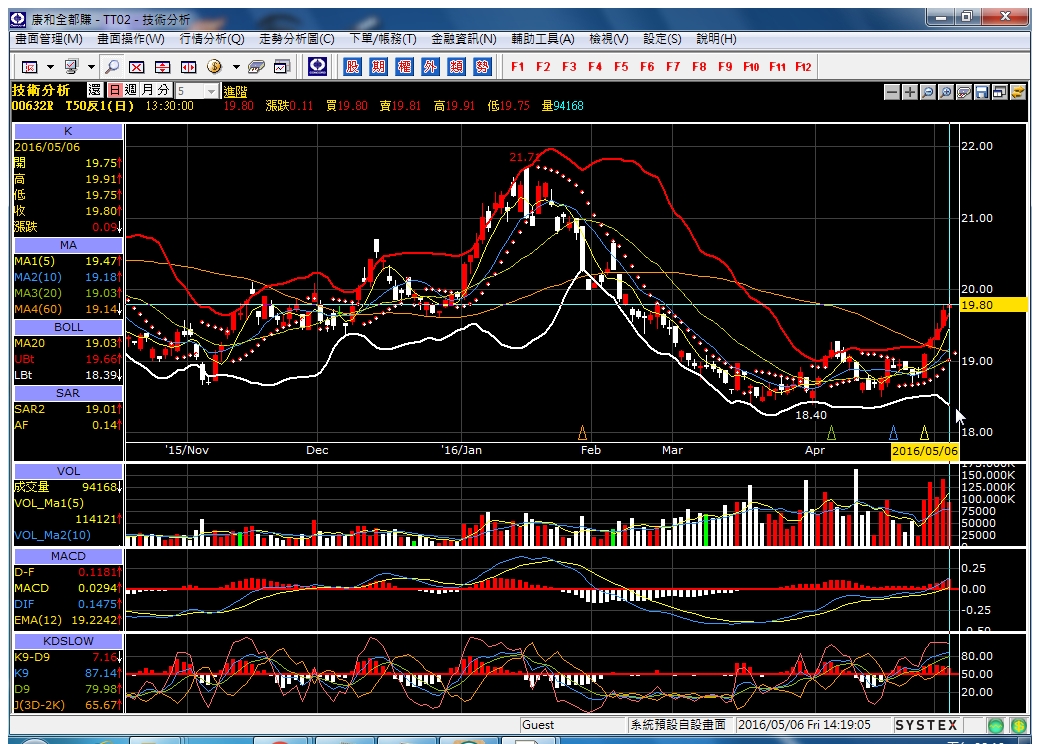1040x744 pixels.
Task: Open the 金融資訊(N) menu
Action: [x=464, y=39]
